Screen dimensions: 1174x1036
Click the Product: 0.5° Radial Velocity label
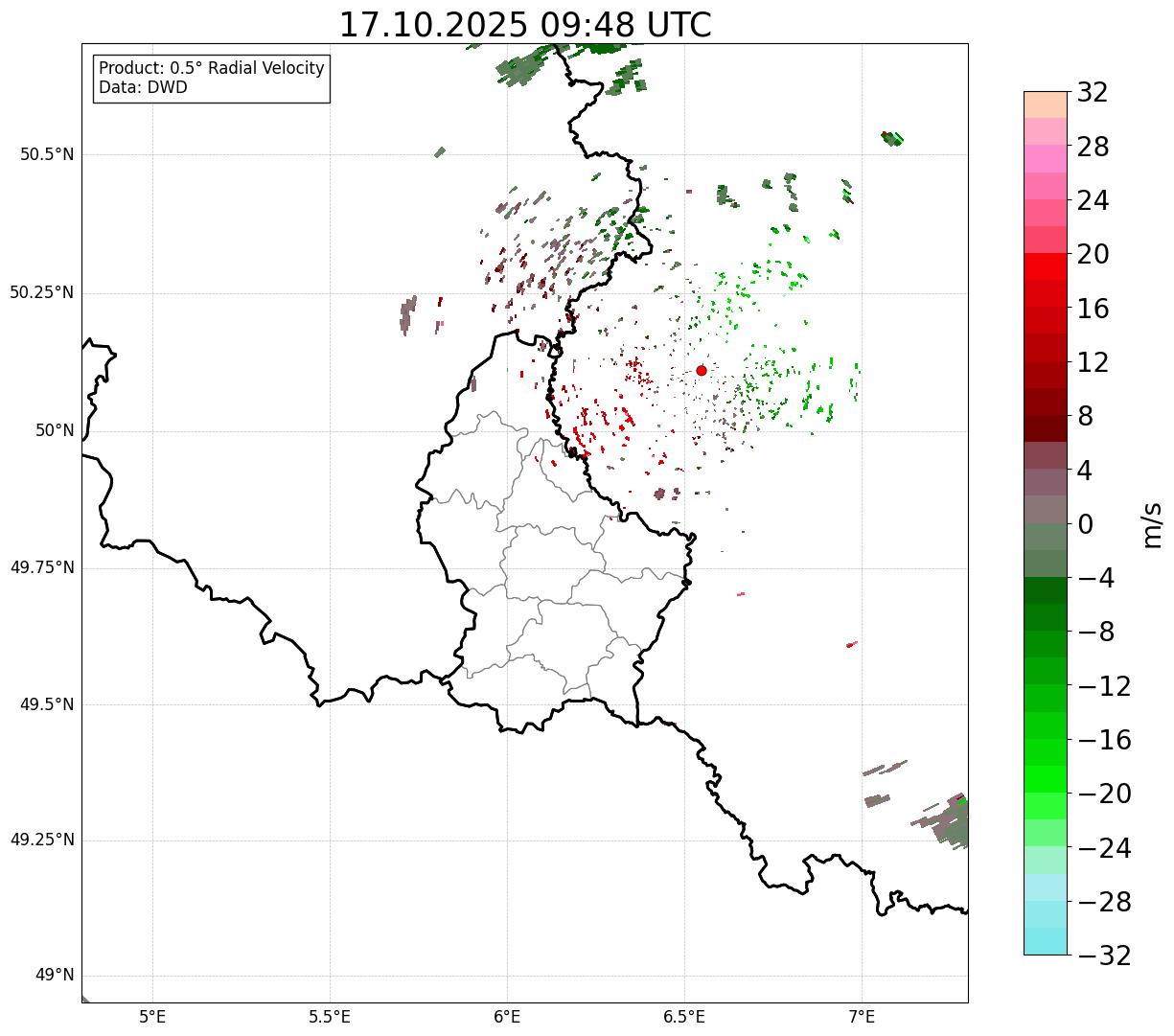click(212, 69)
